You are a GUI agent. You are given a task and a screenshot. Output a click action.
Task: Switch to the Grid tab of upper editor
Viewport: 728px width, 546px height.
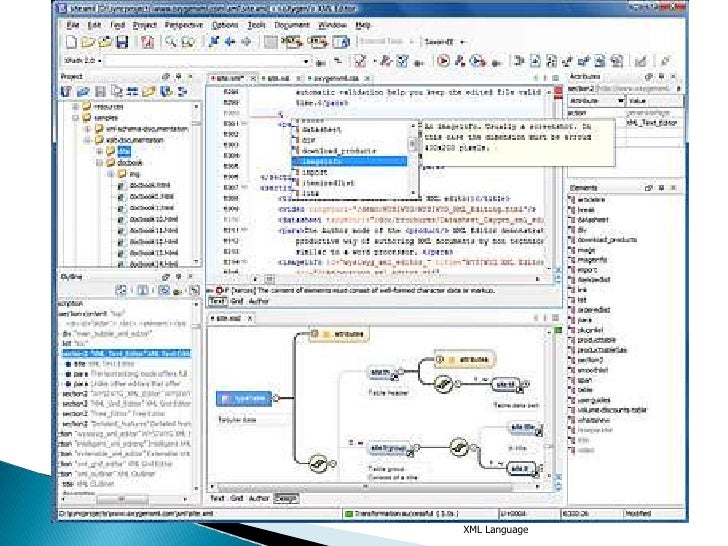coord(236,300)
